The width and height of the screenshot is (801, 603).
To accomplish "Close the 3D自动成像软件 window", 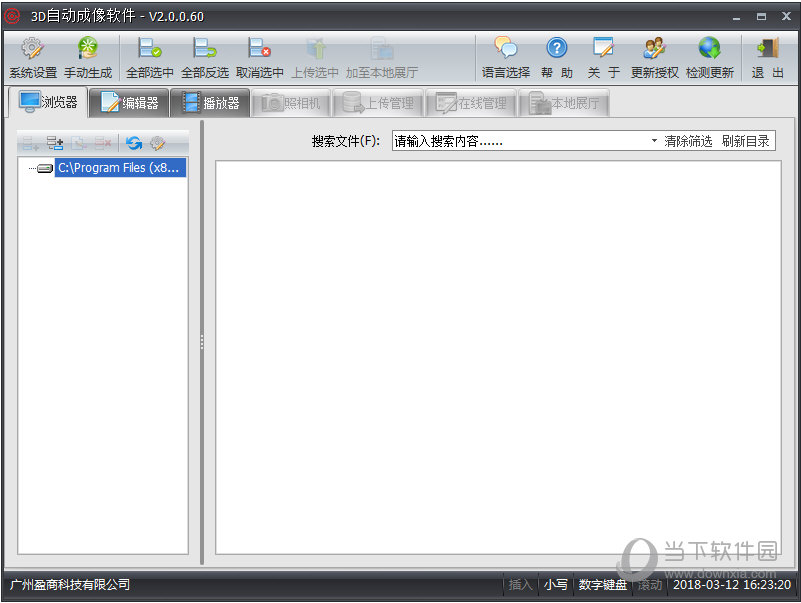I will [786, 17].
